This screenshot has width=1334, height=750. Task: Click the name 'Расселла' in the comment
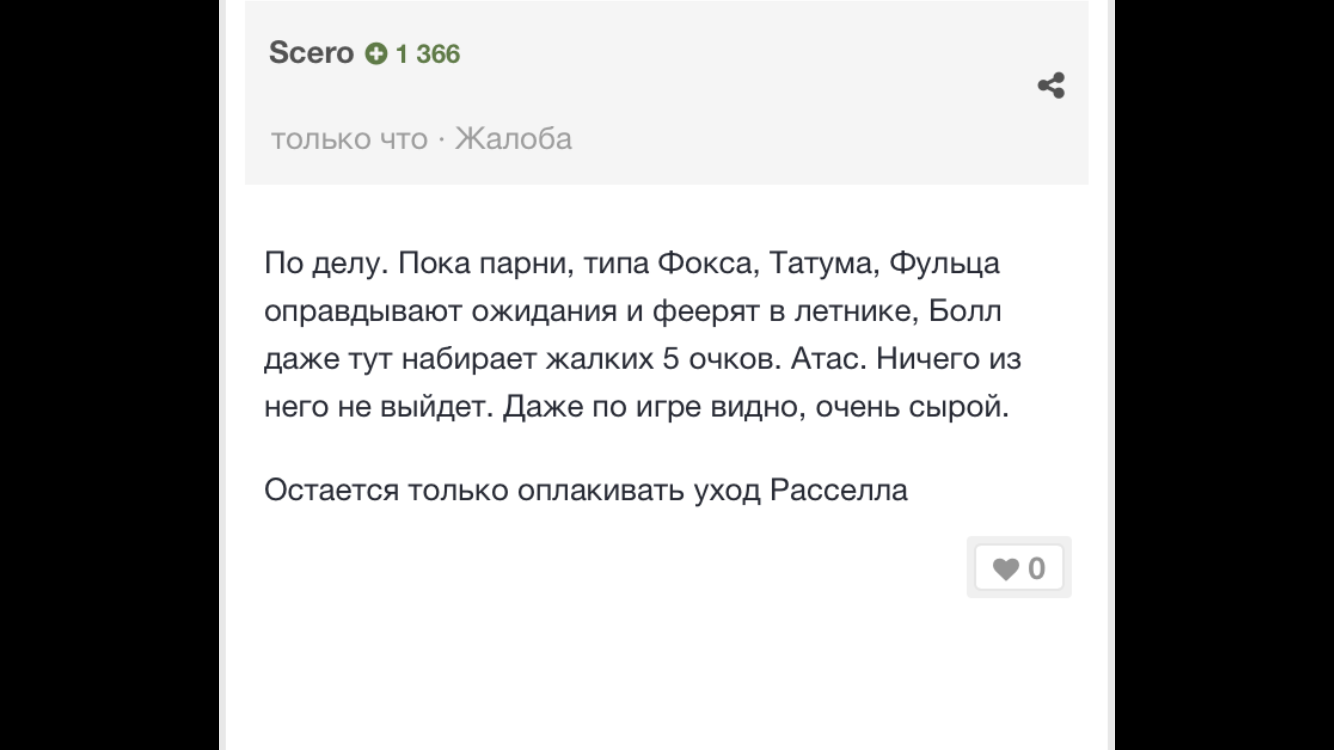point(839,491)
